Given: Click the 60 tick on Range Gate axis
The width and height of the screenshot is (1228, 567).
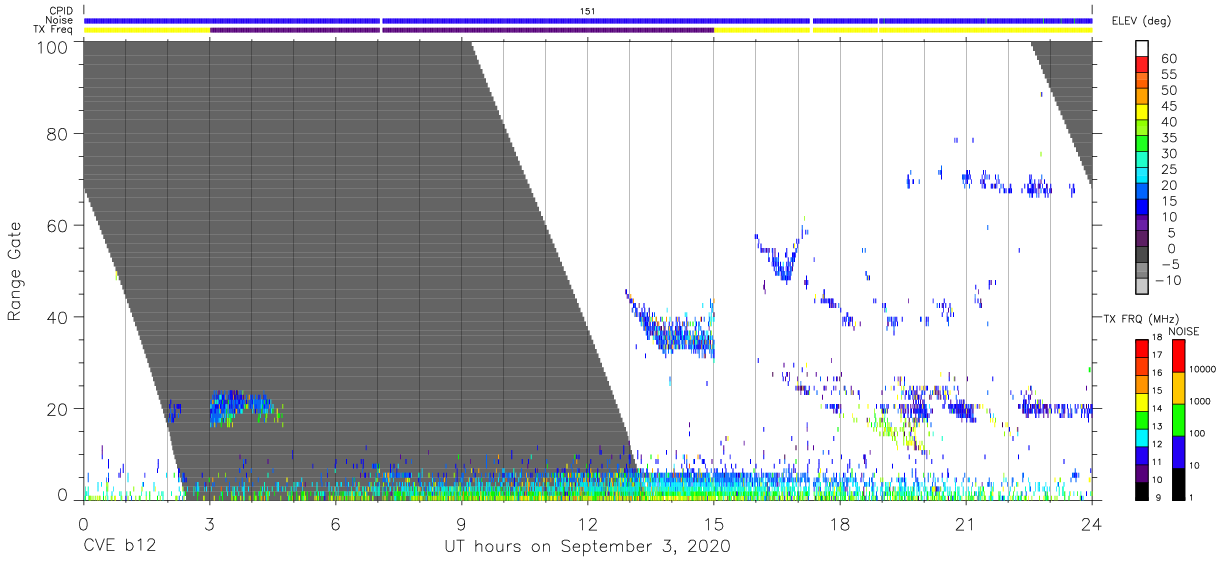Looking at the screenshot, I should [58, 226].
